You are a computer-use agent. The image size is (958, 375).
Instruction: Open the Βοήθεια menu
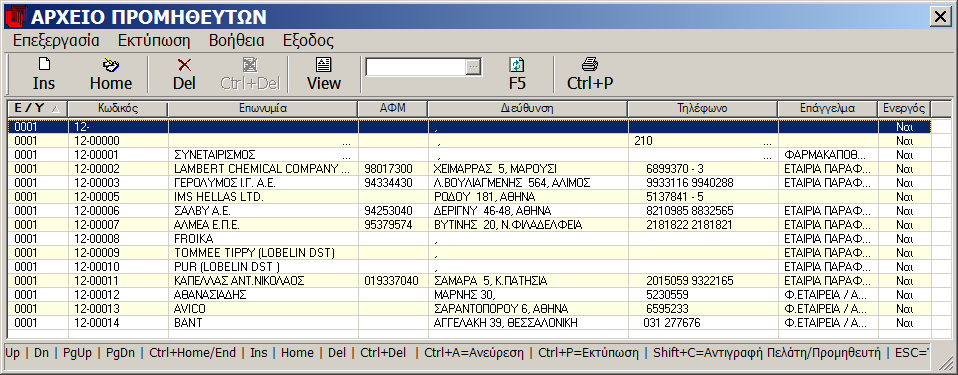(x=236, y=41)
